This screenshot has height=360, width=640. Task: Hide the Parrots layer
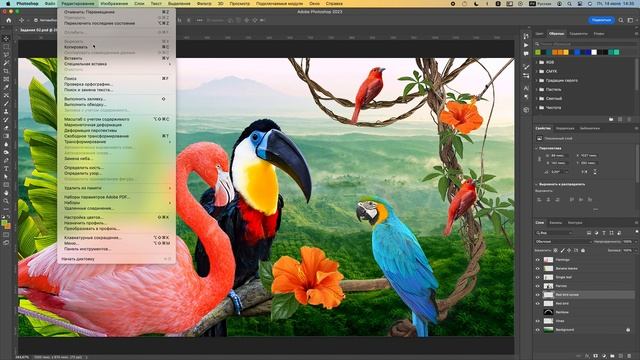(538, 286)
